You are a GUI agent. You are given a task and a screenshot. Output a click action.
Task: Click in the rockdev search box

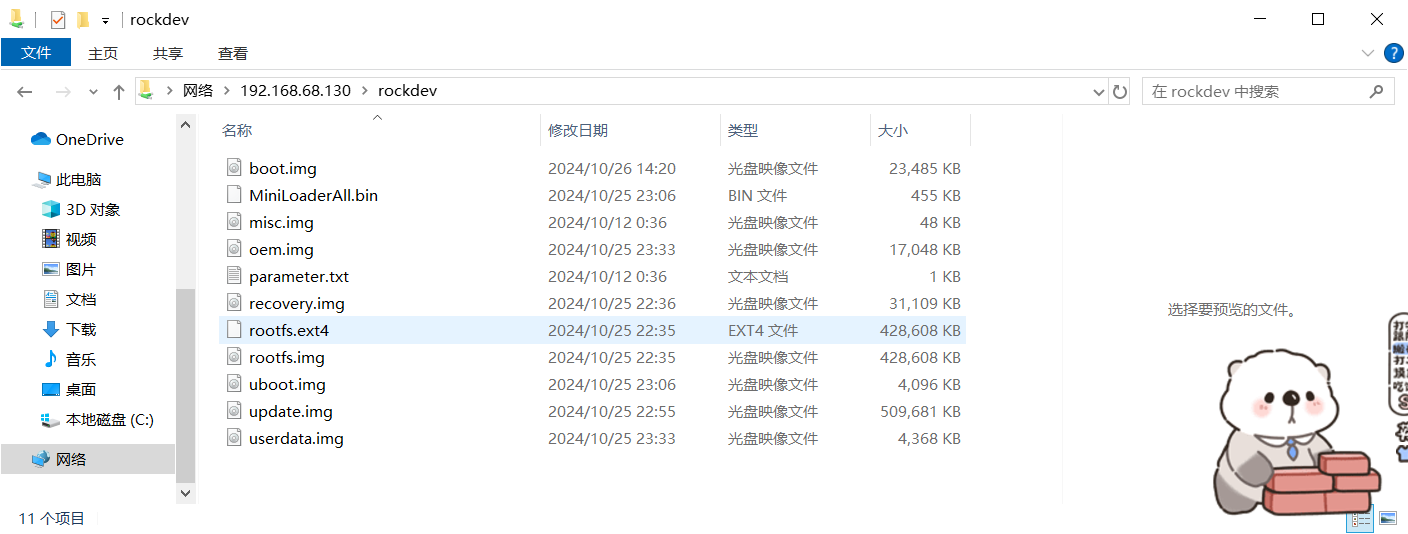(1255, 91)
